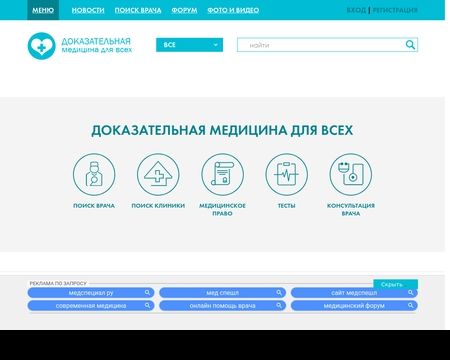450x360 pixels.
Task: Click the clipboard heartbeat tests icon
Action: click(286, 174)
